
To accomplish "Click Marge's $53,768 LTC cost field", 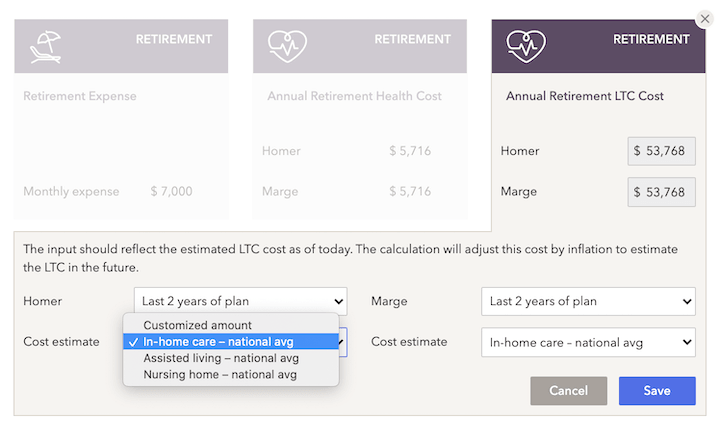I will (662, 192).
